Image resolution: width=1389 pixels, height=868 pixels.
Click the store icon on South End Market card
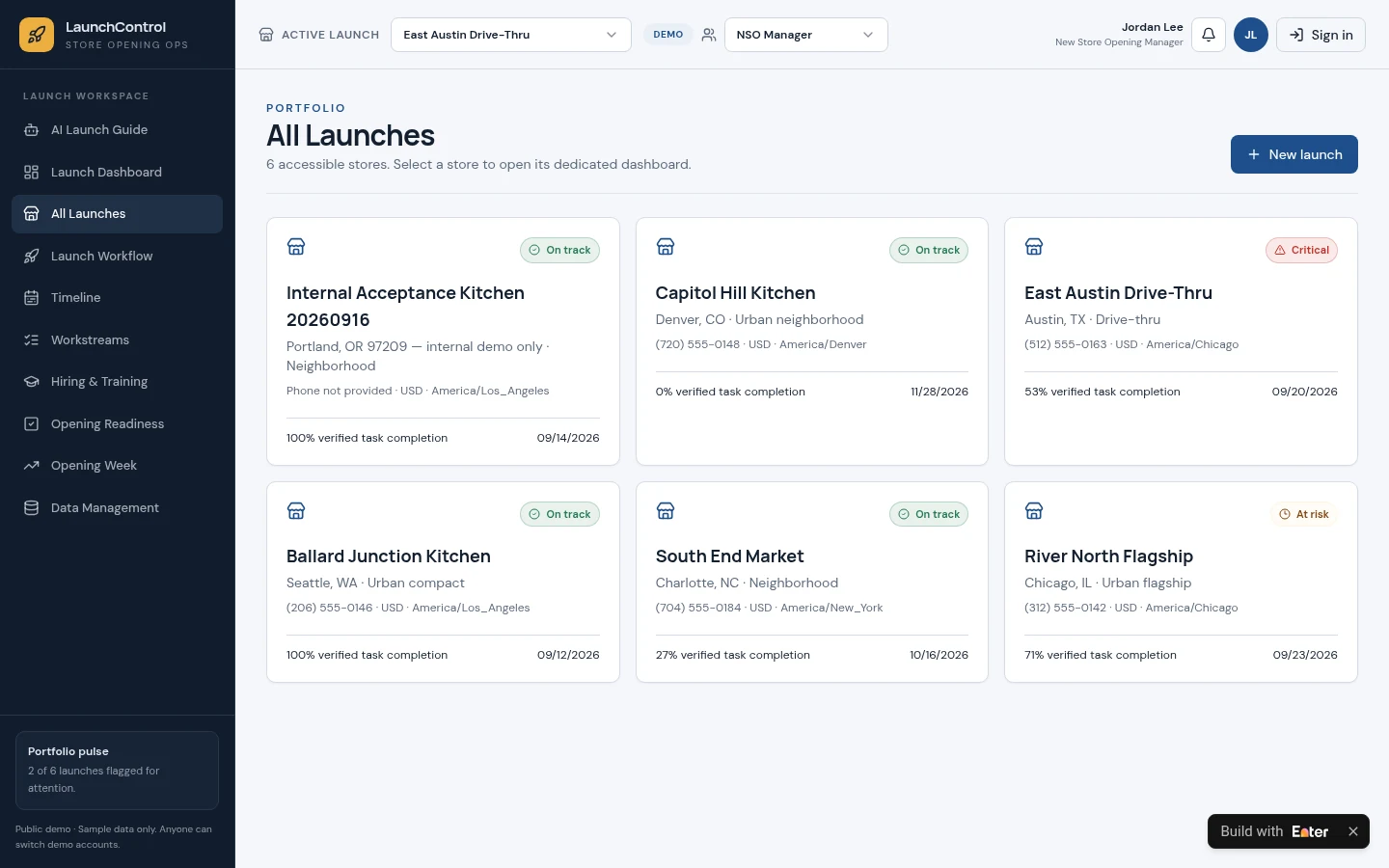coord(666,511)
